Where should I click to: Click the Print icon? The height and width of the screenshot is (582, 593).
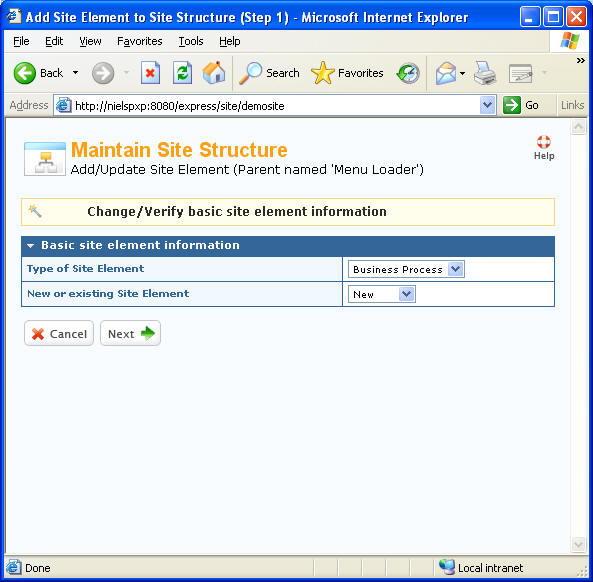click(x=485, y=73)
